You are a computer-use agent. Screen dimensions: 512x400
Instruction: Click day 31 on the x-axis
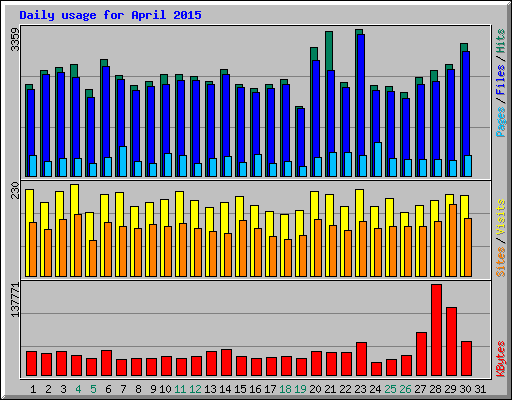click(480, 389)
